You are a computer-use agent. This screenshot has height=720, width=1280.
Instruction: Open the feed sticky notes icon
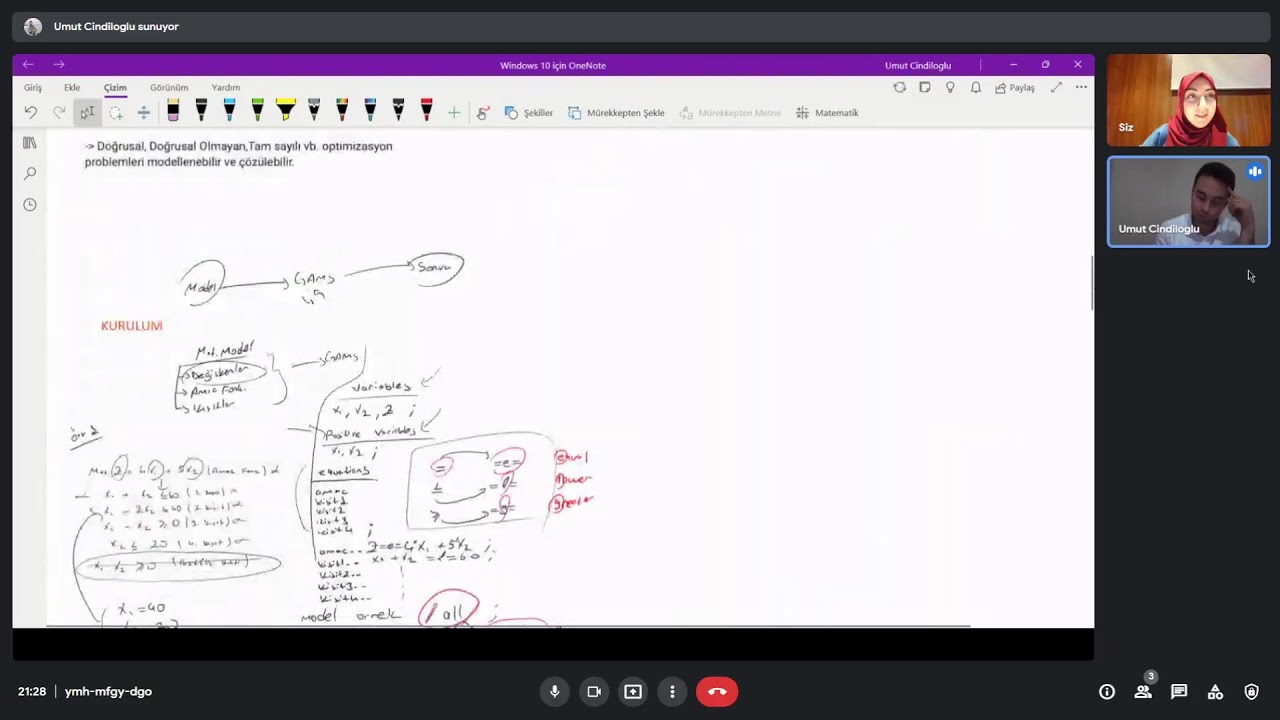click(x=925, y=87)
